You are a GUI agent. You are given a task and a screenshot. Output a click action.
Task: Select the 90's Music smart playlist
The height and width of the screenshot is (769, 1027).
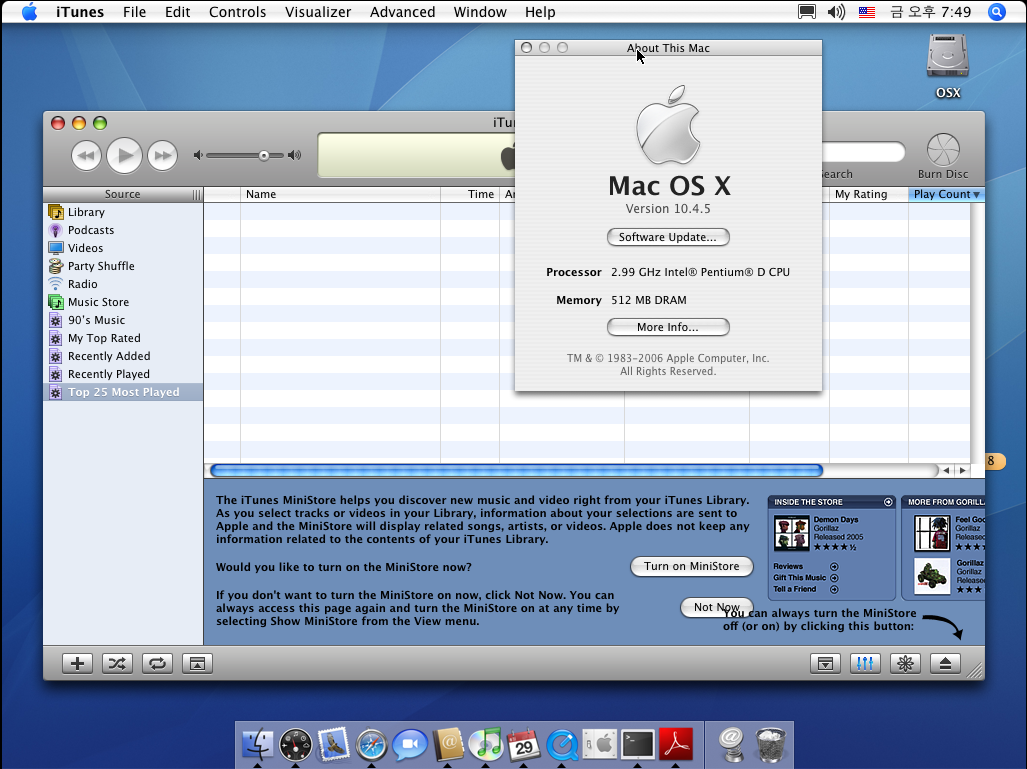pos(123,320)
